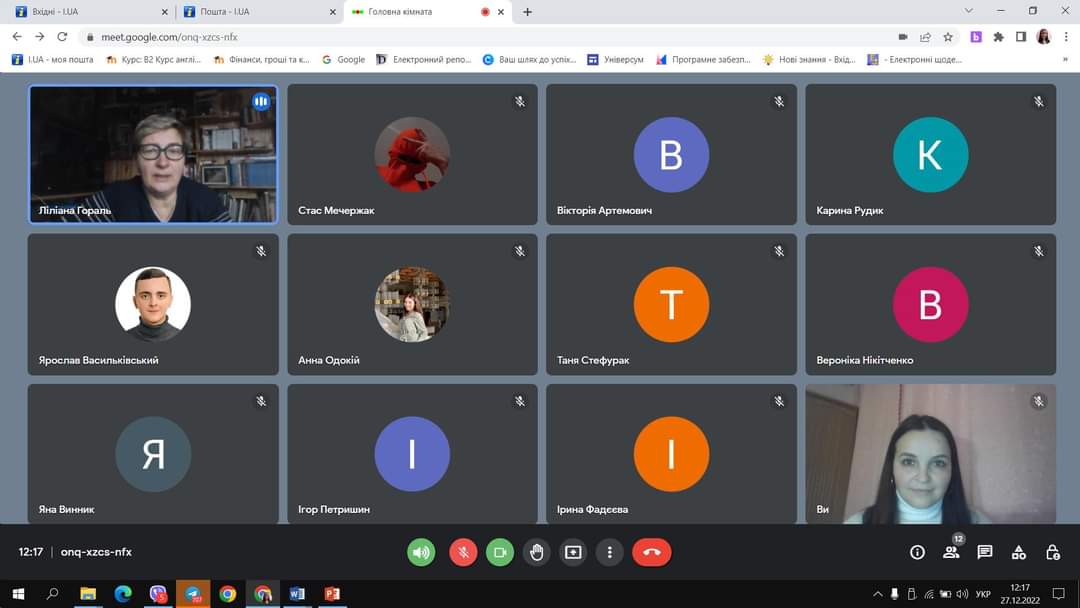The height and width of the screenshot is (608, 1080).
Task: Open host controls lock icon
Action: [x=1052, y=552]
